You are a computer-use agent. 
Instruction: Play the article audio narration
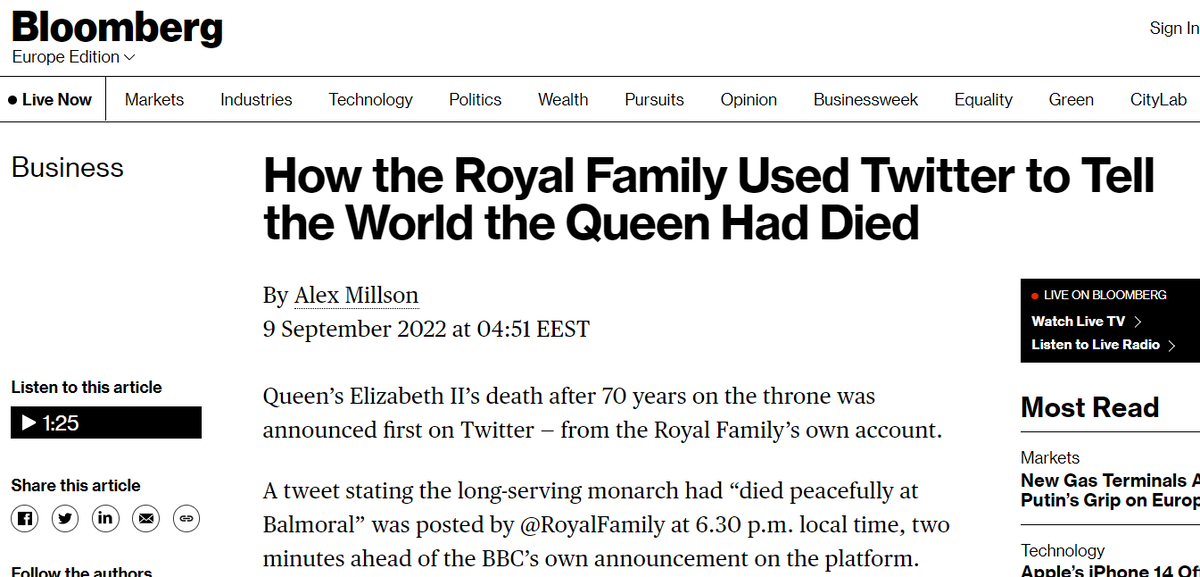pyautogui.click(x=28, y=422)
